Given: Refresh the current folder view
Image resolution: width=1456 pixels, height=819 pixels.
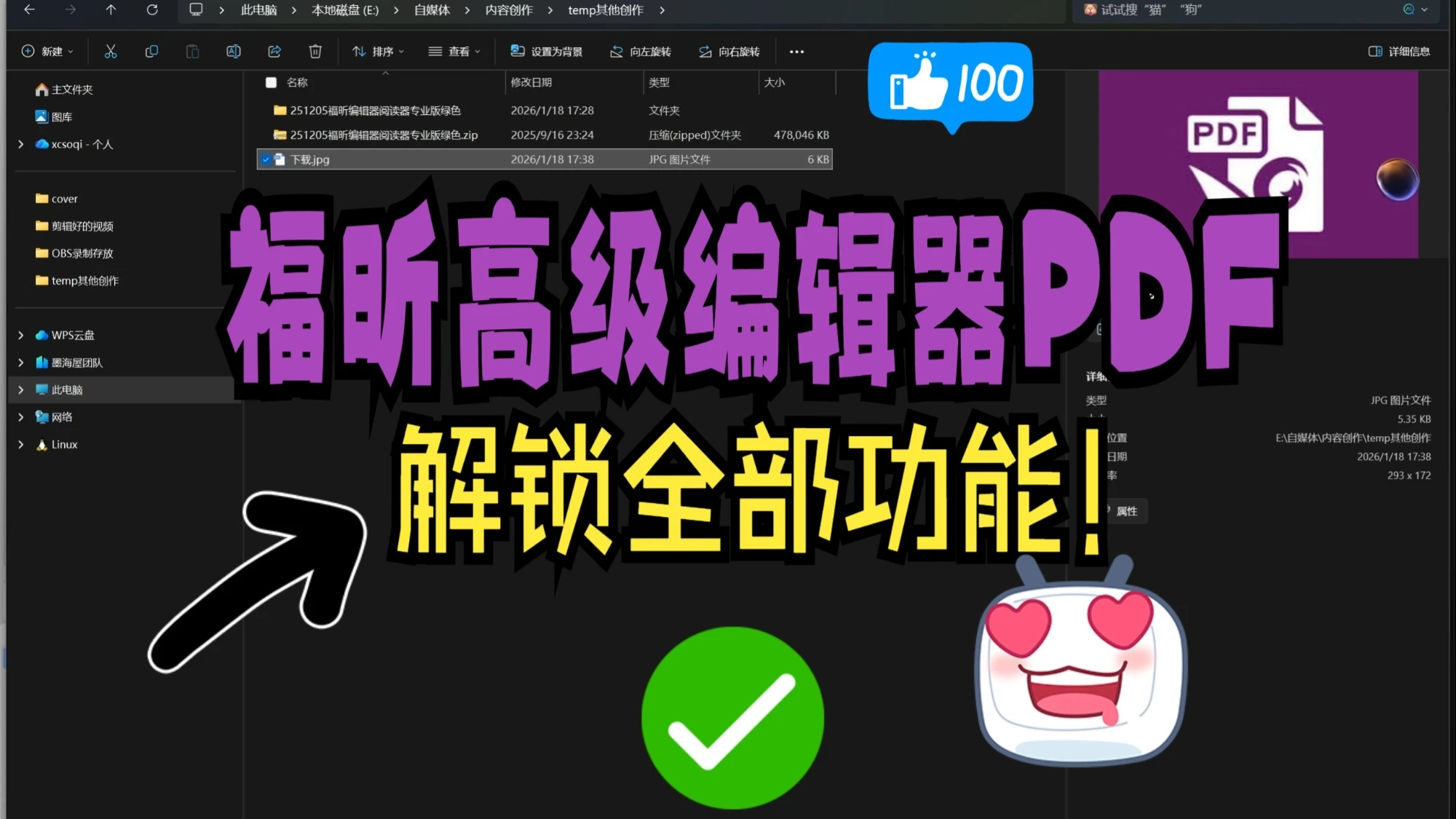Looking at the screenshot, I should [152, 10].
